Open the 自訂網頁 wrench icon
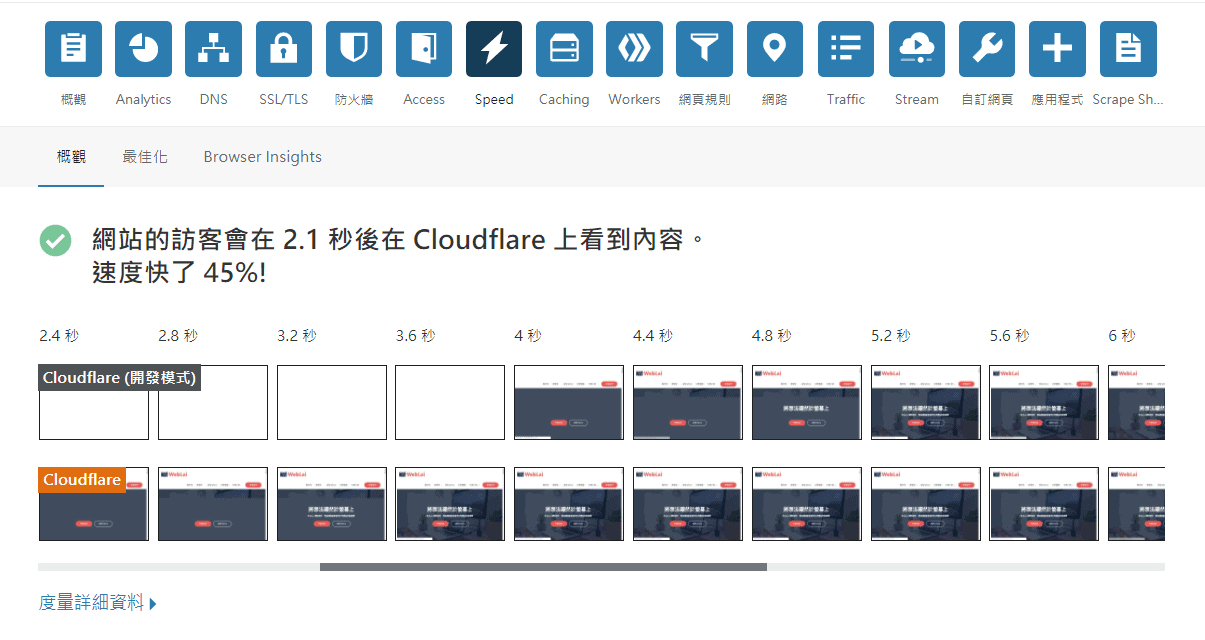Screen dimensions: 1205x640 [987, 49]
